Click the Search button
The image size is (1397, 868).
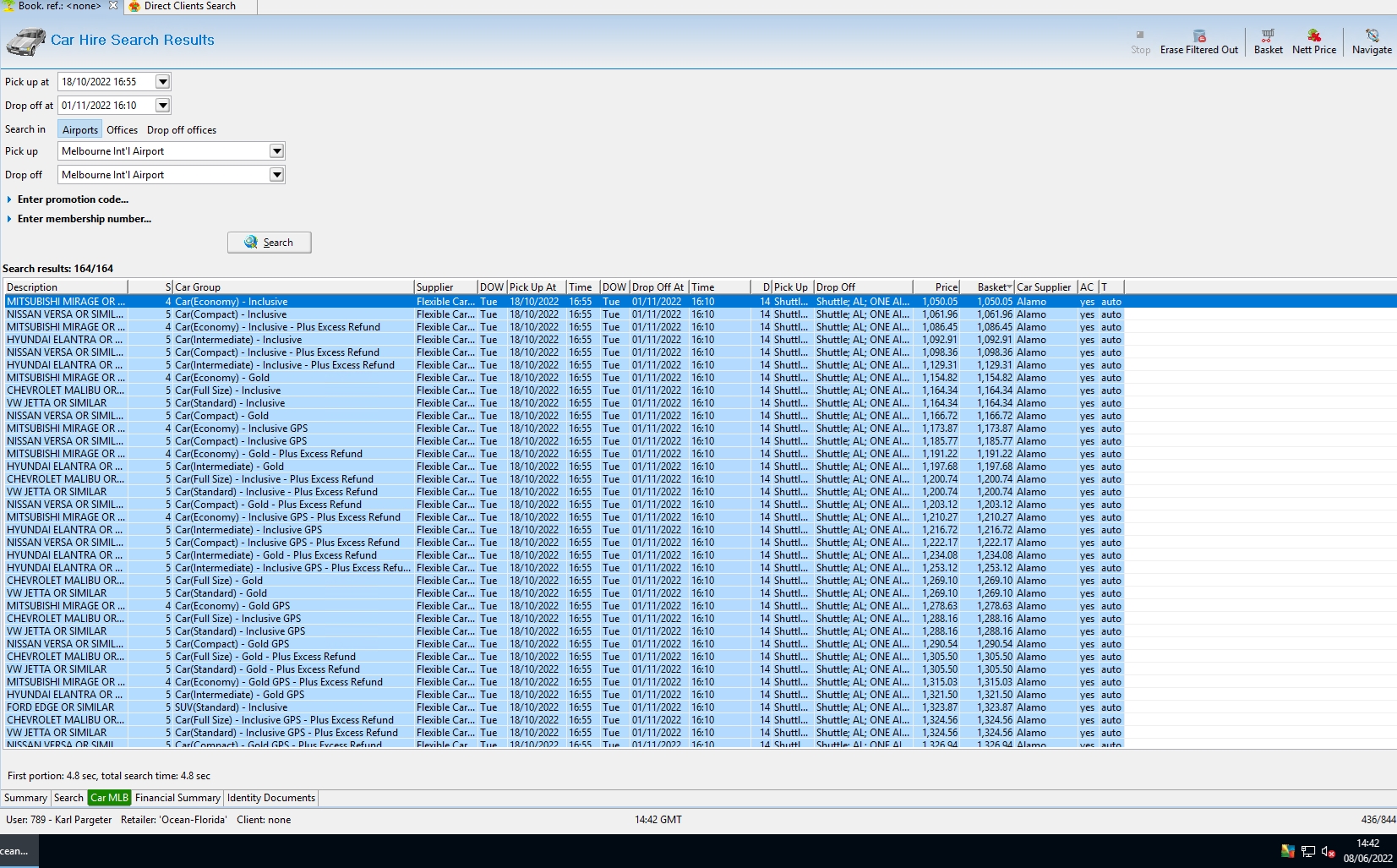tap(270, 243)
